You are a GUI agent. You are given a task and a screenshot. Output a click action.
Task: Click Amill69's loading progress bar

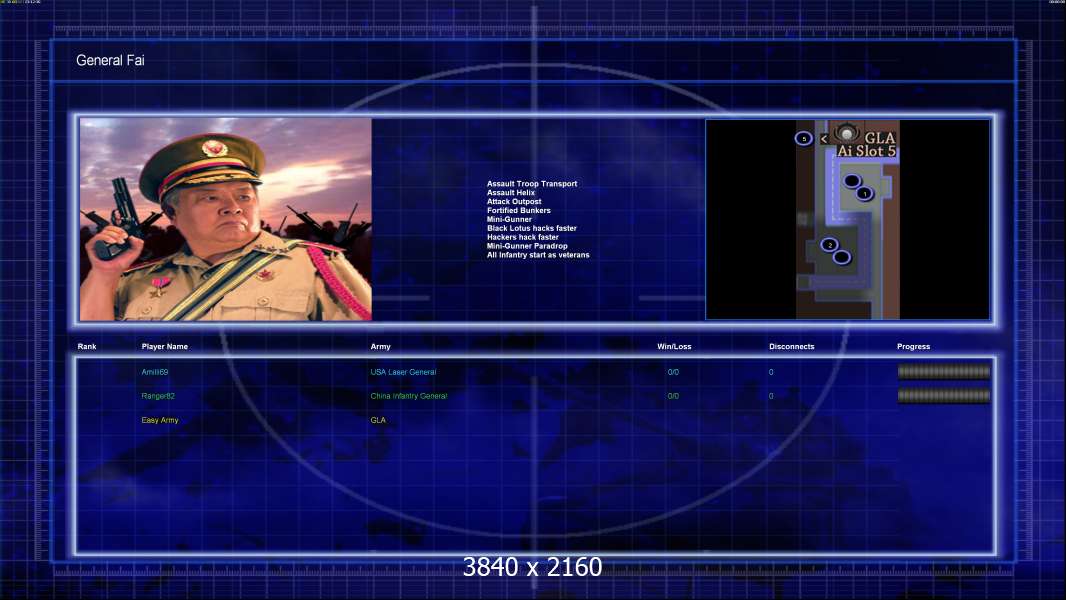point(944,372)
